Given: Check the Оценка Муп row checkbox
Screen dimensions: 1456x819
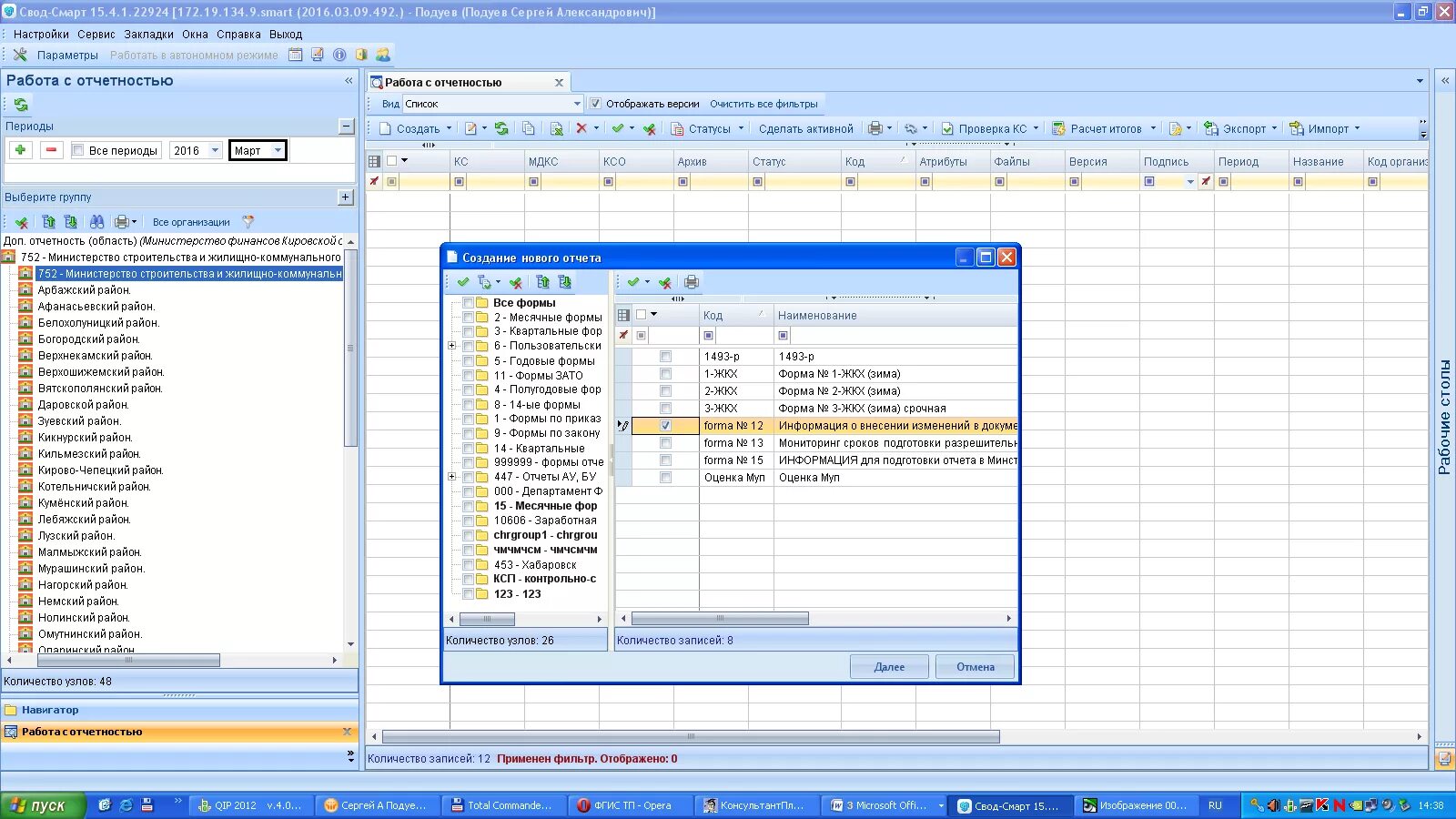Looking at the screenshot, I should (665, 478).
